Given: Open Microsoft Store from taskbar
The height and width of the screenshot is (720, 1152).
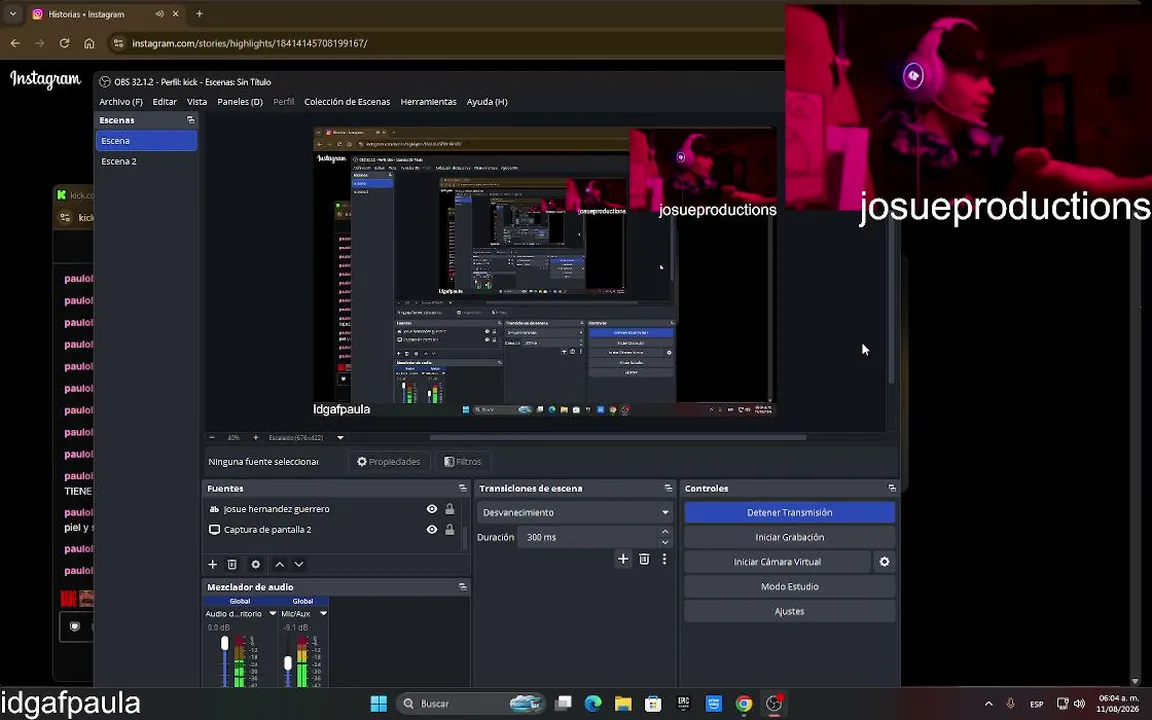Looking at the screenshot, I should (x=653, y=703).
